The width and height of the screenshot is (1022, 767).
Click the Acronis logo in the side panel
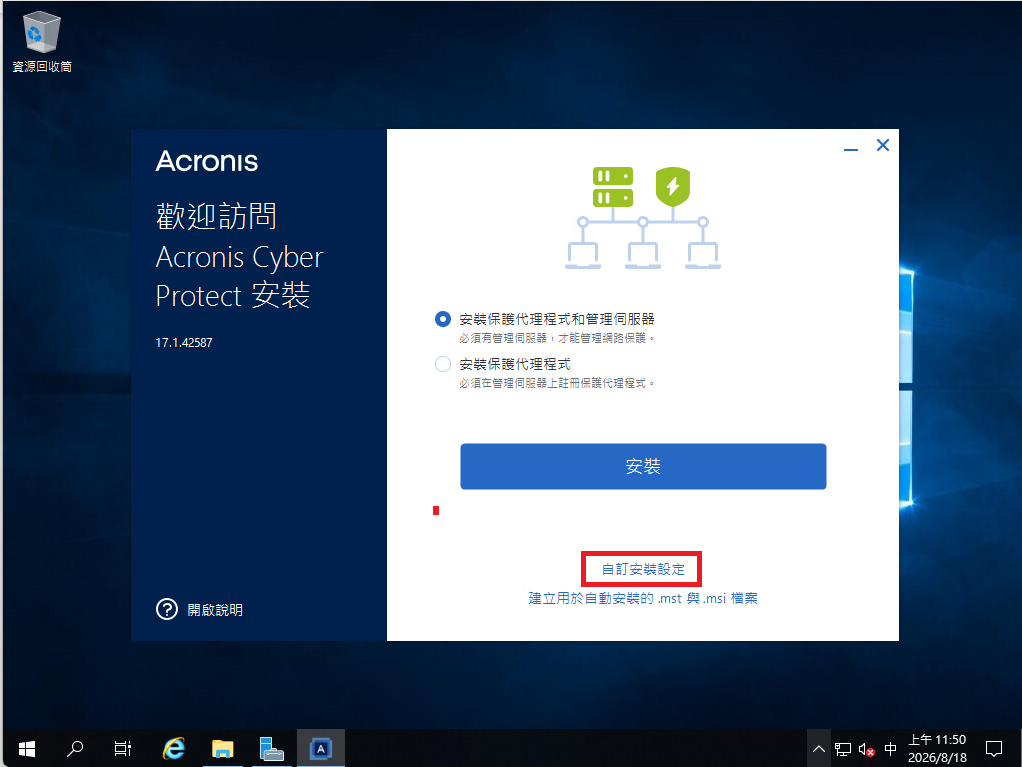tap(207, 161)
